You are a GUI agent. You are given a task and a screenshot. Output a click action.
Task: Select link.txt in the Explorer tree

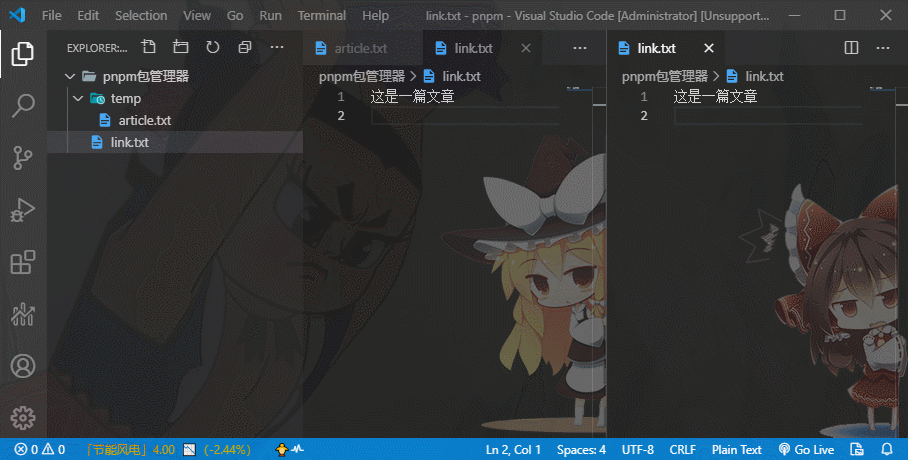175,143
